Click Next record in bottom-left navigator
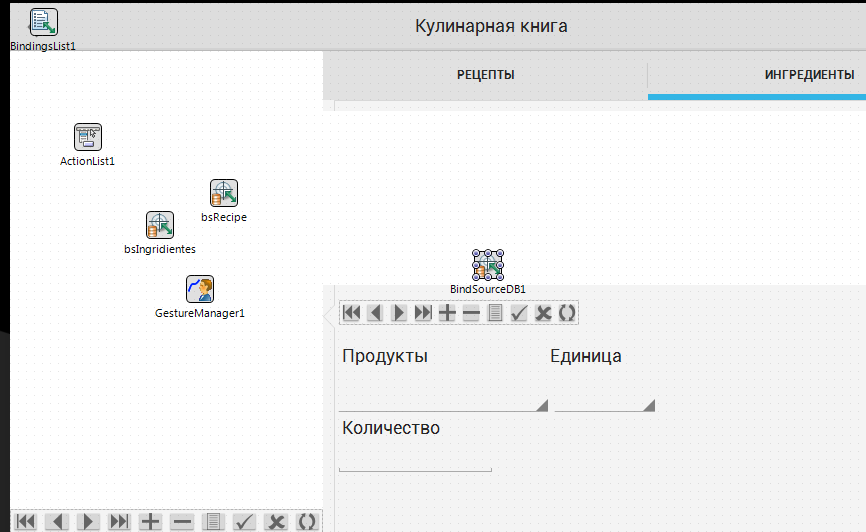Image resolution: width=866 pixels, height=532 pixels. 88,521
